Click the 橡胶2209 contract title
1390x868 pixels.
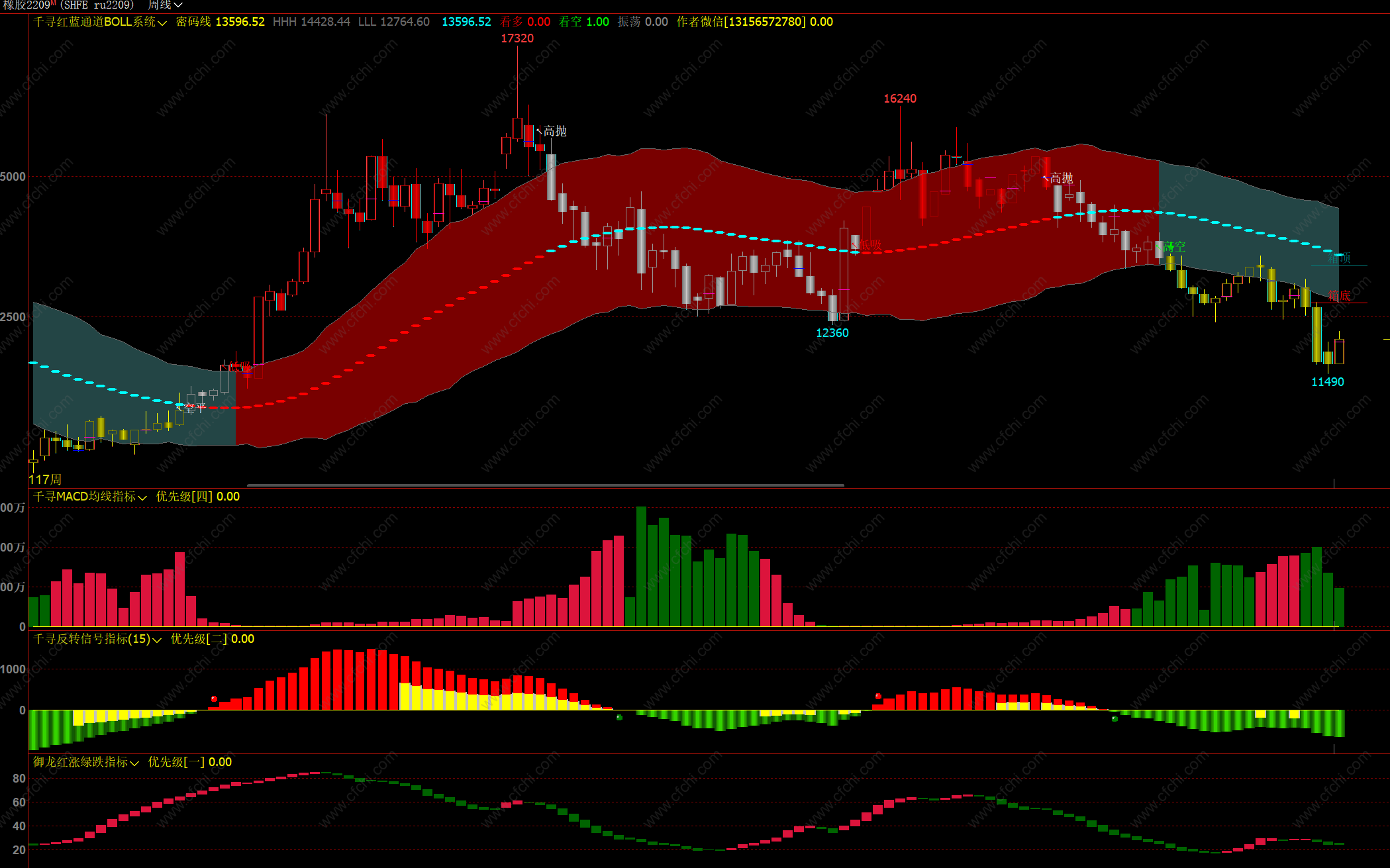[x=26, y=5]
